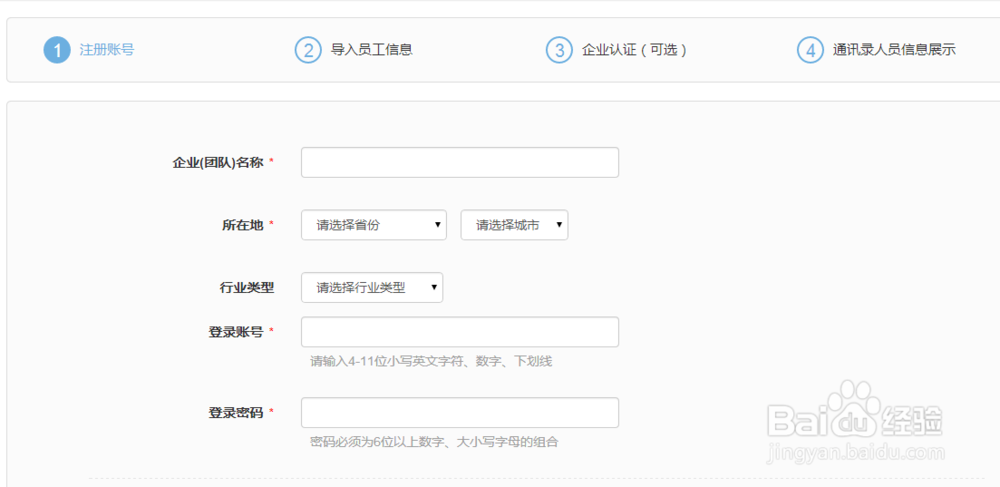
Task: Focus the 企业(团队)名称 input field
Action: [460, 163]
